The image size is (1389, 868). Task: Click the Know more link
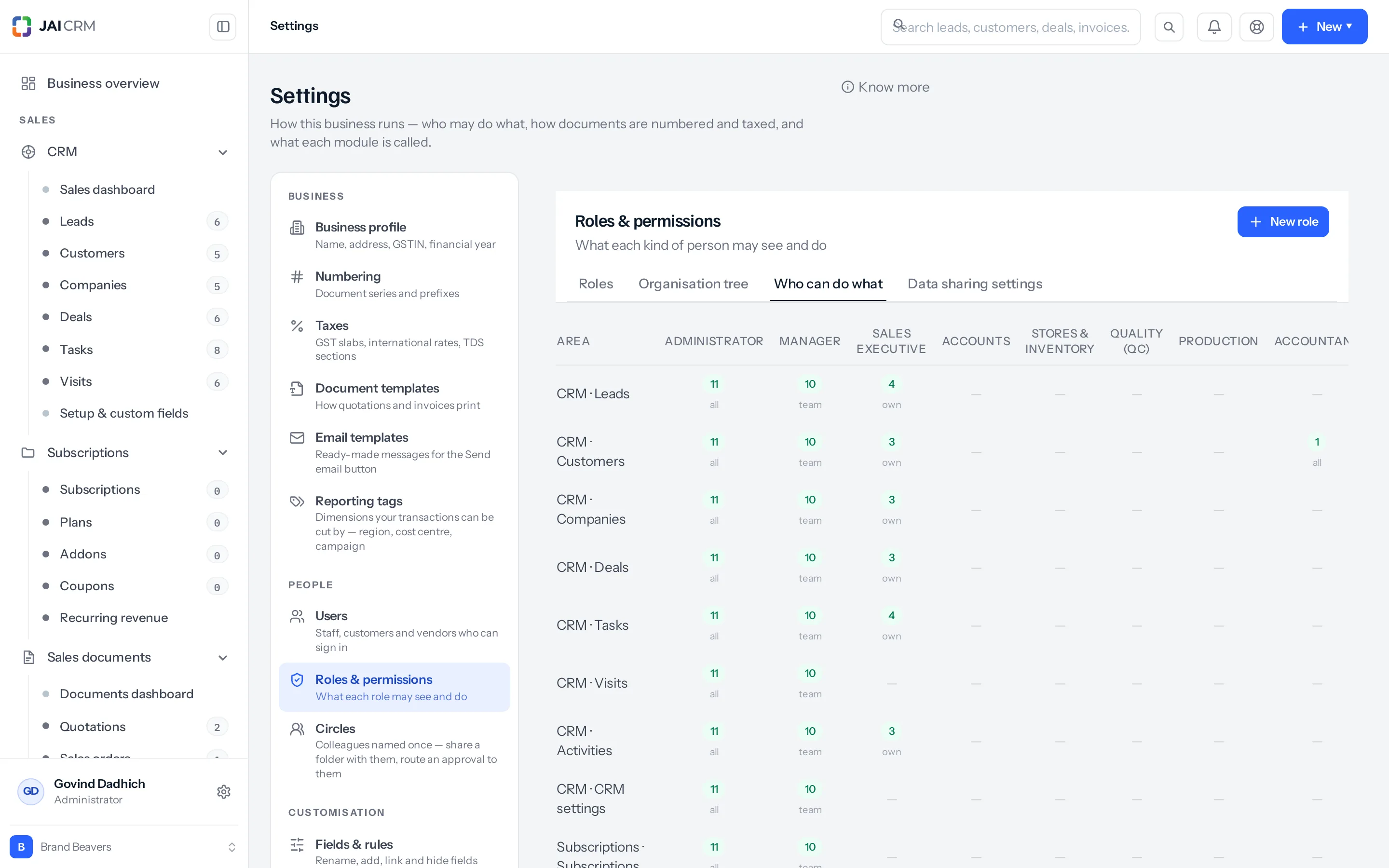[x=885, y=87]
